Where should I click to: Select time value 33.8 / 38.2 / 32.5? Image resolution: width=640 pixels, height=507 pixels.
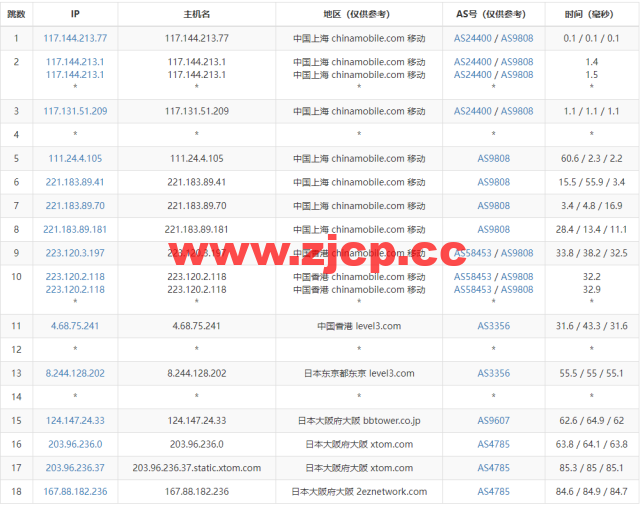tap(592, 253)
